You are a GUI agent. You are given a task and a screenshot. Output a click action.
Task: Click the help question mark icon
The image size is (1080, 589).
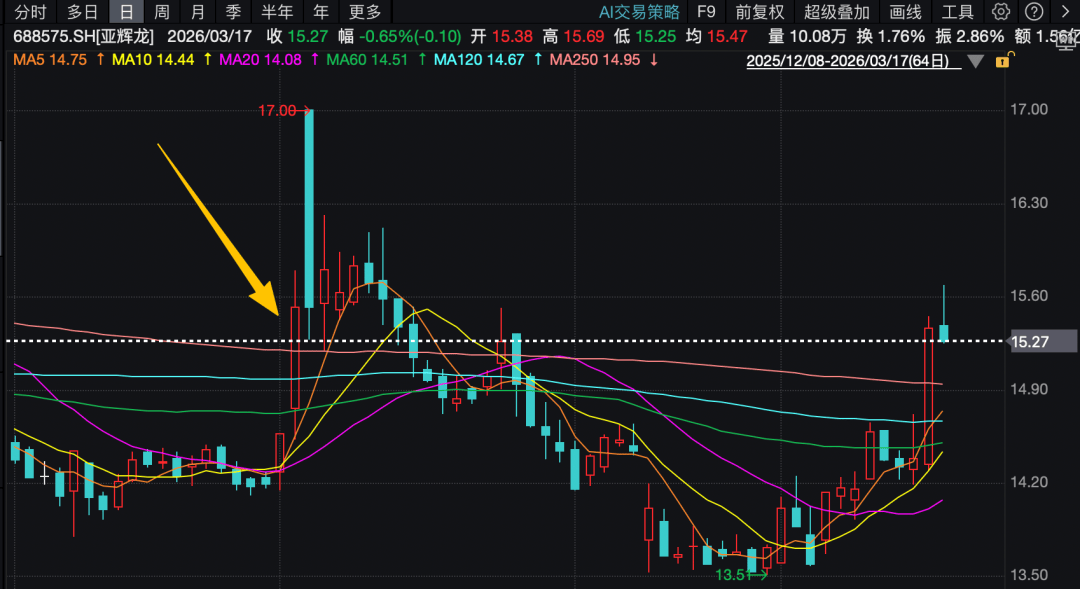[1034, 12]
